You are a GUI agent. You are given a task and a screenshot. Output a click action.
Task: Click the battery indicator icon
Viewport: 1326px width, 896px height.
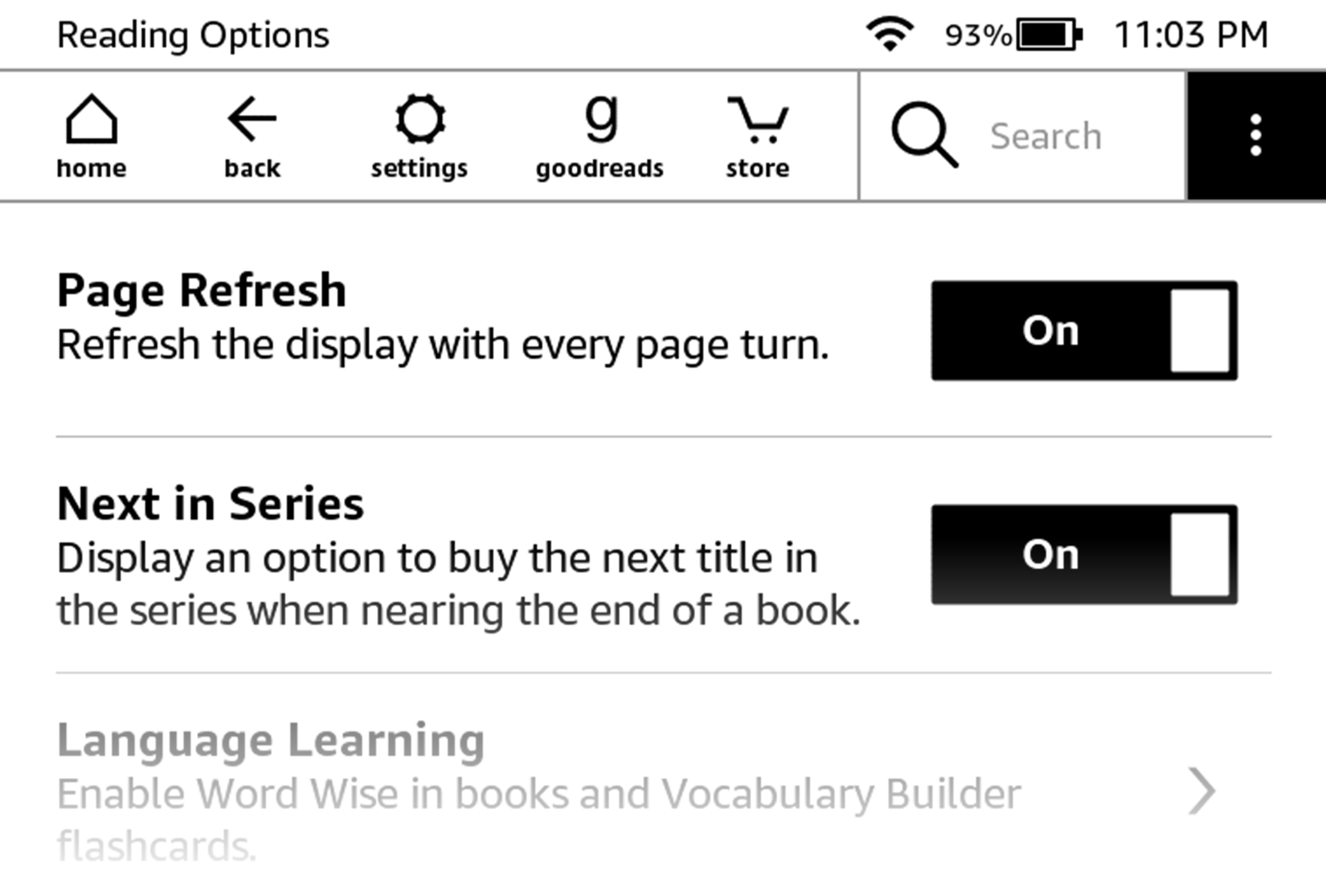coord(1043,33)
